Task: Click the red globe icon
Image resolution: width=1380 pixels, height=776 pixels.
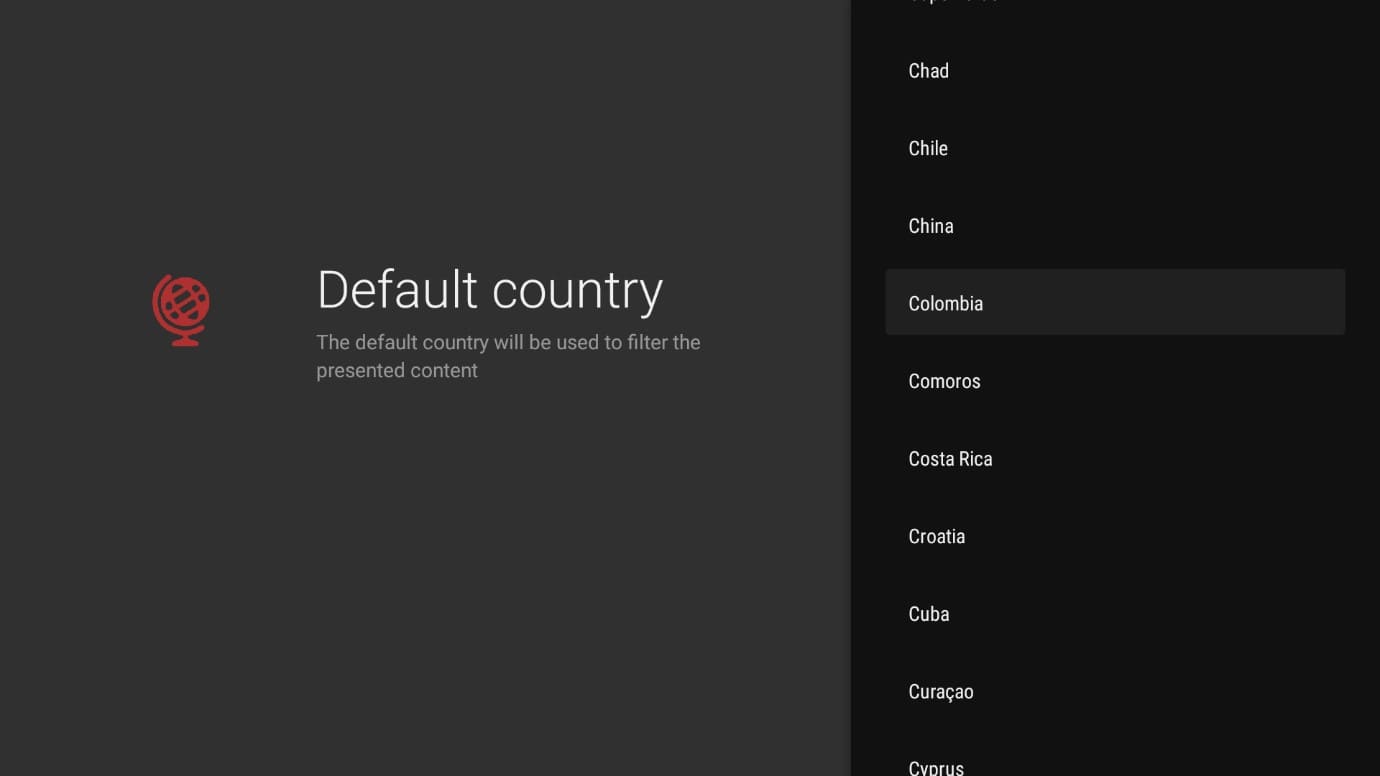Action: pos(181,308)
